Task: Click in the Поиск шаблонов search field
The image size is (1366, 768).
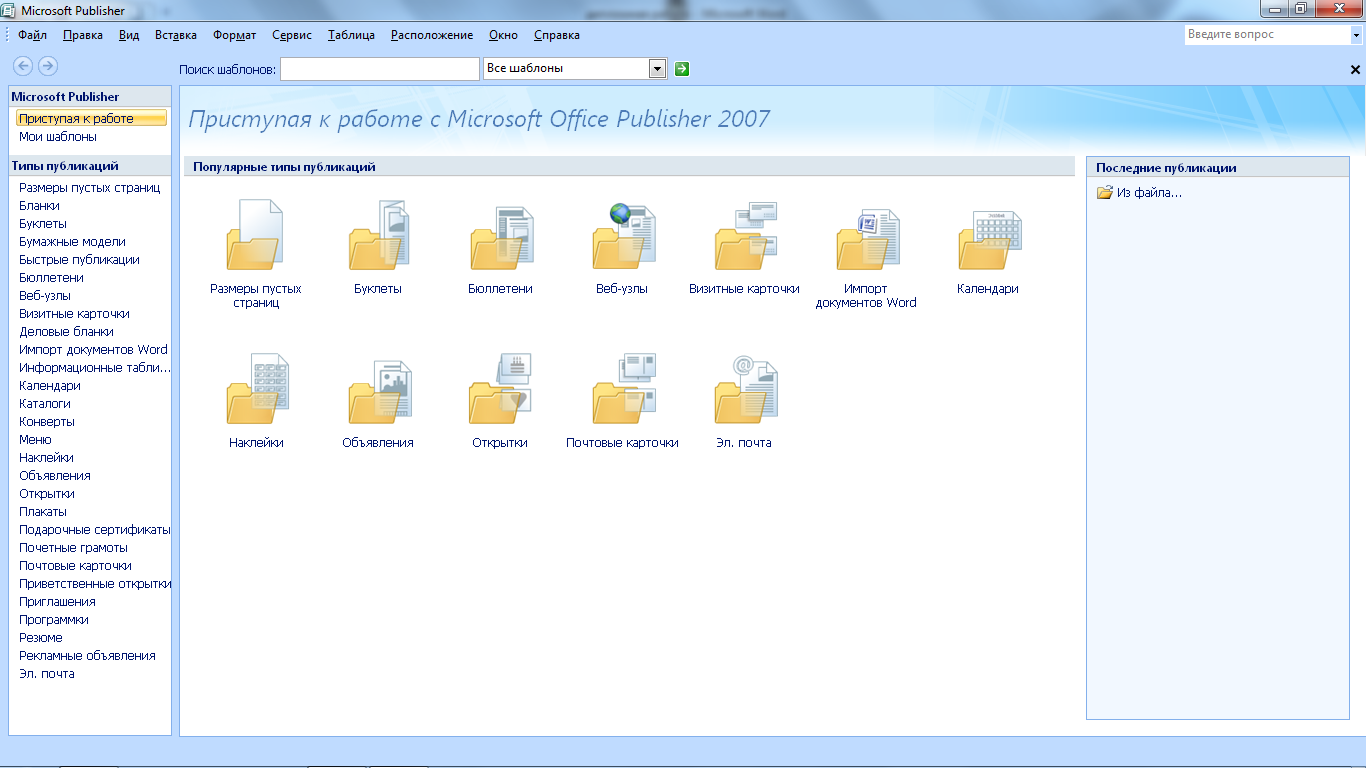Action: [x=380, y=68]
